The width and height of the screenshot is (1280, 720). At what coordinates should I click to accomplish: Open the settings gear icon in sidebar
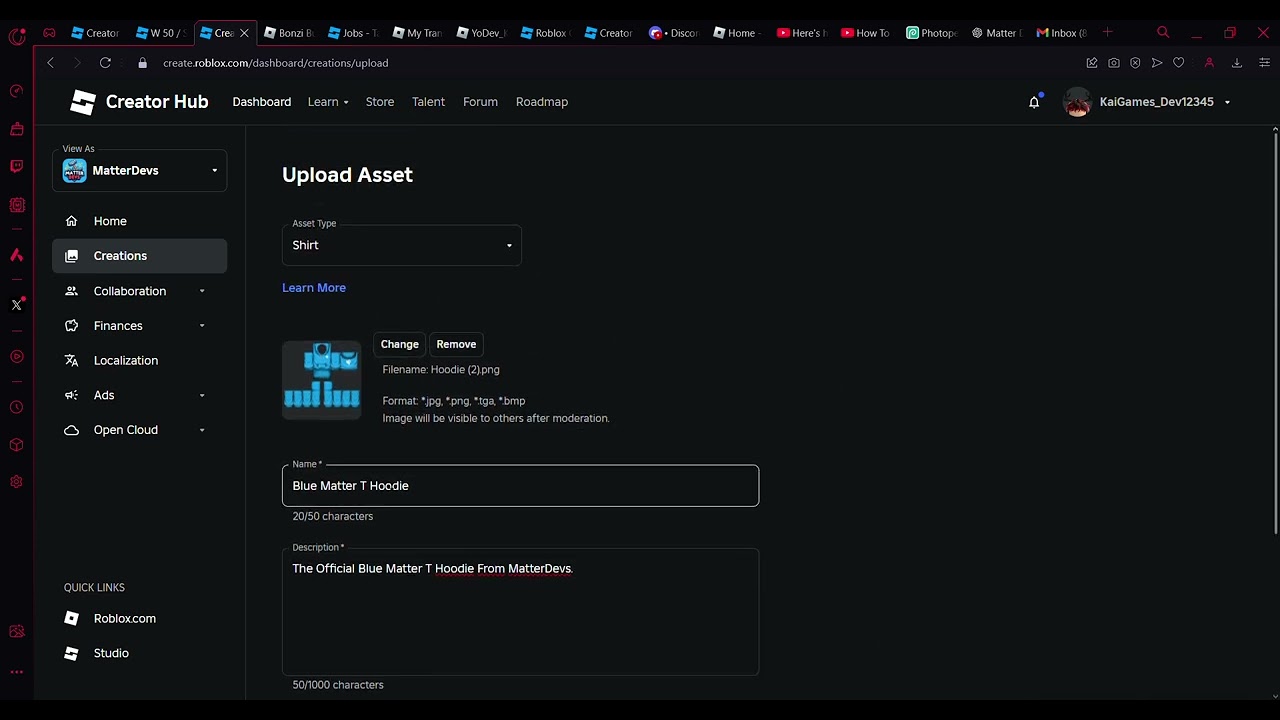(17, 481)
